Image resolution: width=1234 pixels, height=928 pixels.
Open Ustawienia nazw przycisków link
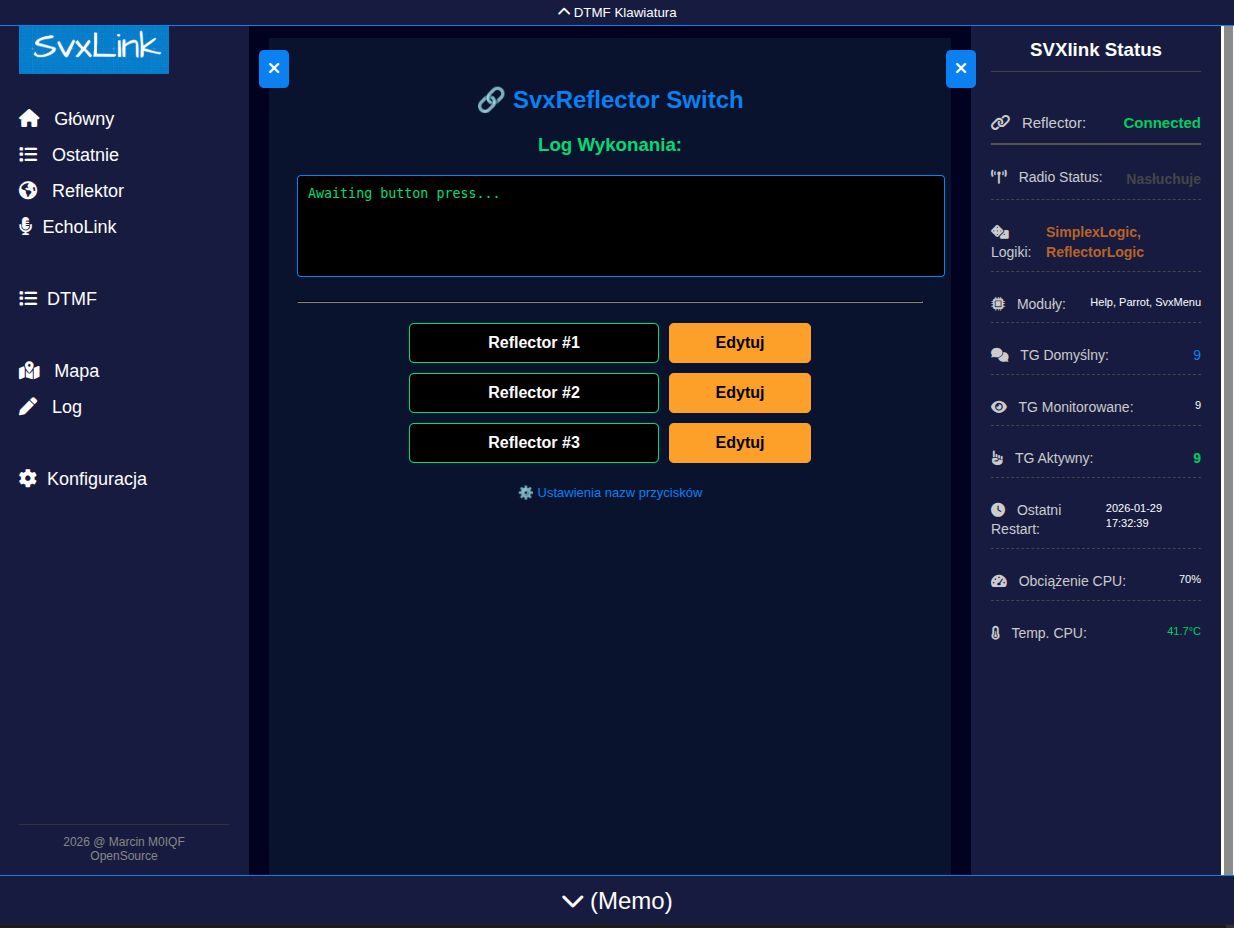pyautogui.click(x=619, y=493)
